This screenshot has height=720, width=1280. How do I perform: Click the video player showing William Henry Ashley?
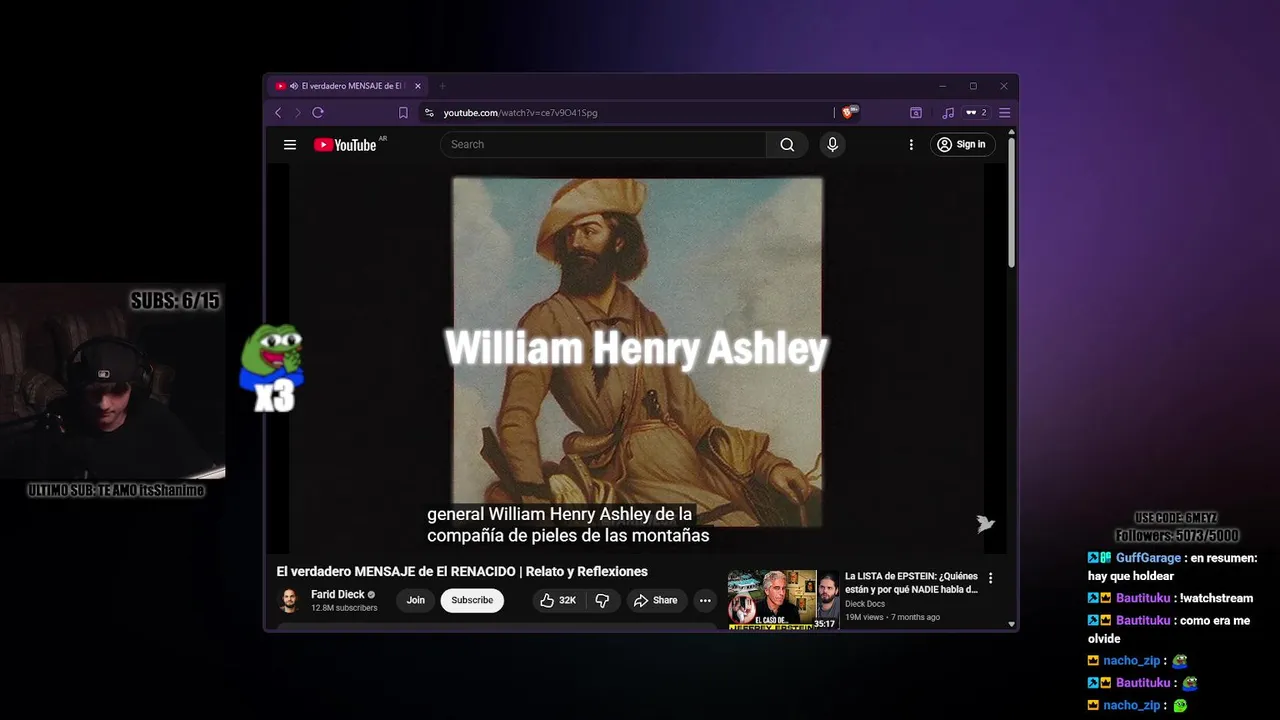click(637, 358)
